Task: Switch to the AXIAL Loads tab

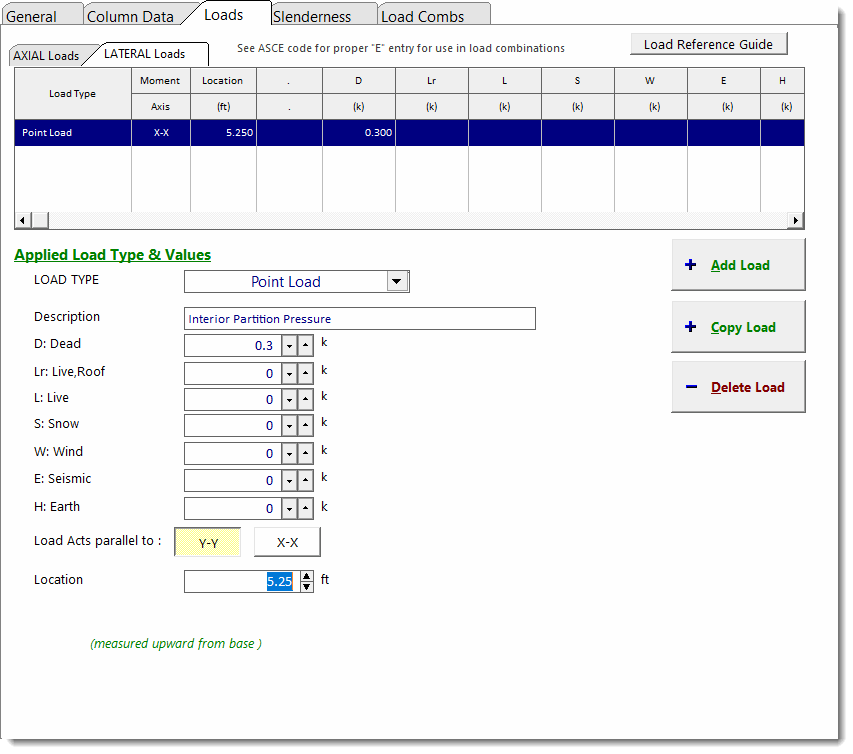Action: pyautogui.click(x=46, y=56)
